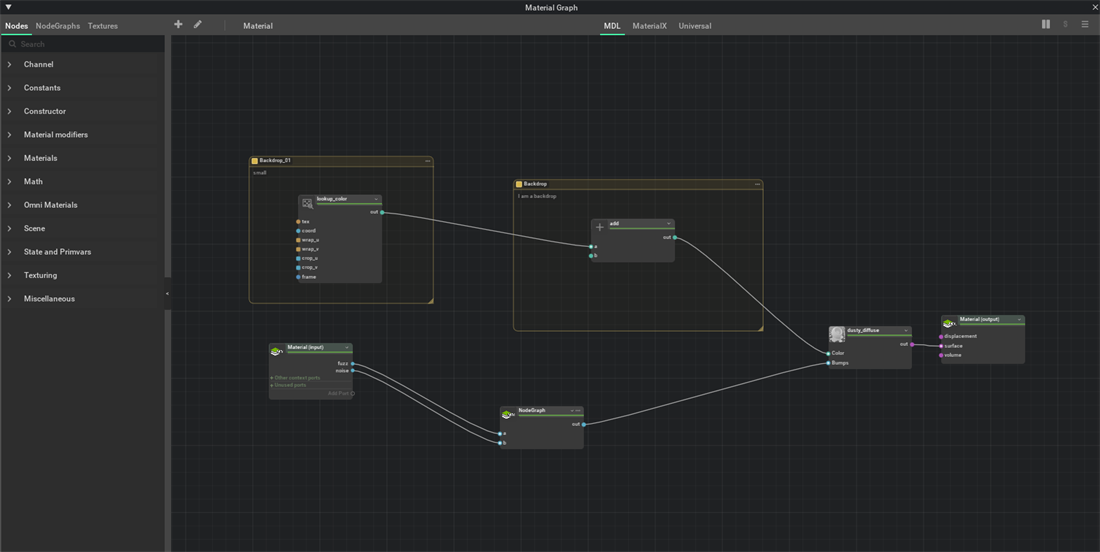Expand the Constants category
The height and width of the screenshot is (552, 1100).
pyautogui.click(x=9, y=88)
